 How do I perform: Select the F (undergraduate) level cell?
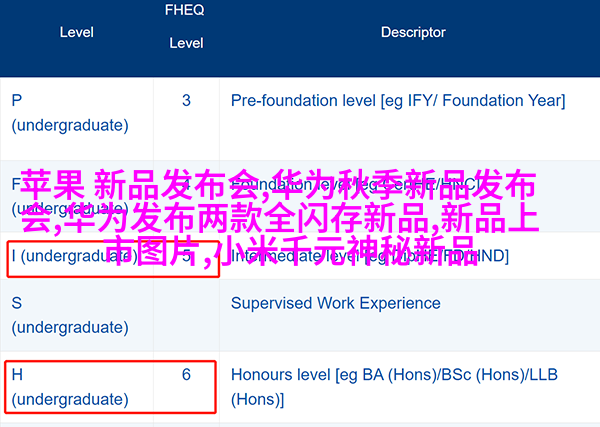pyautogui.click(x=70, y=196)
